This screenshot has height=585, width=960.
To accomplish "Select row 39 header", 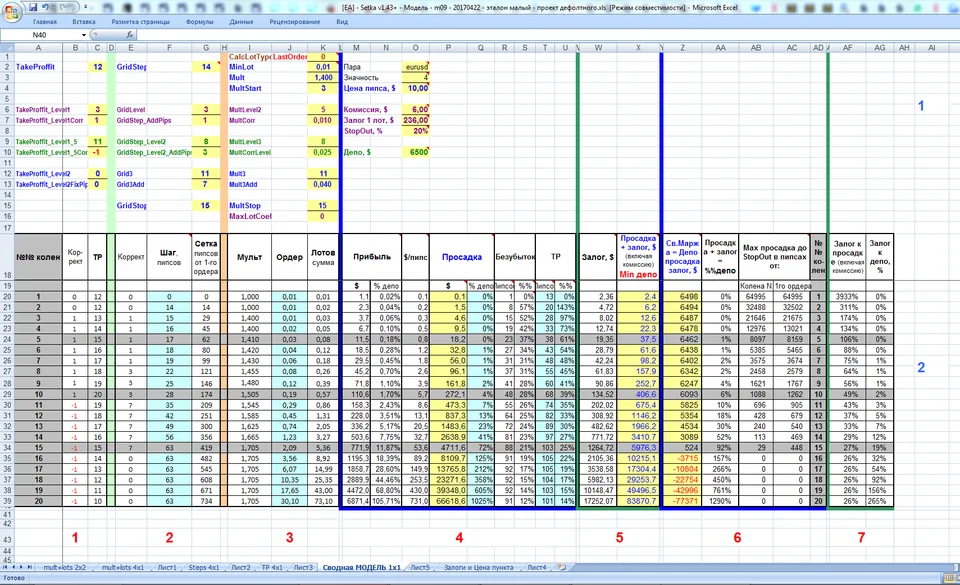I will pyautogui.click(x=7, y=501).
